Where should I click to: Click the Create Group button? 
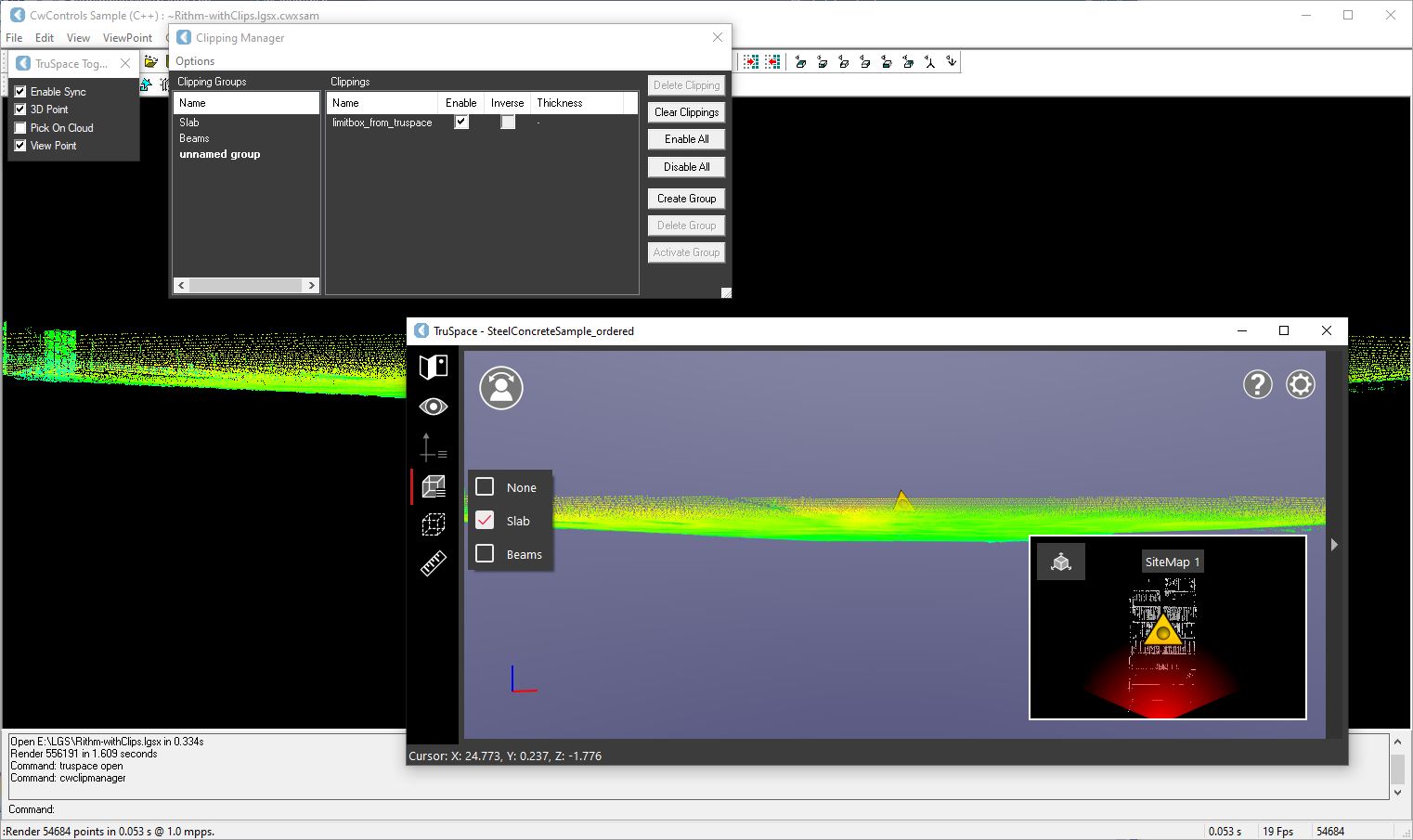686,199
